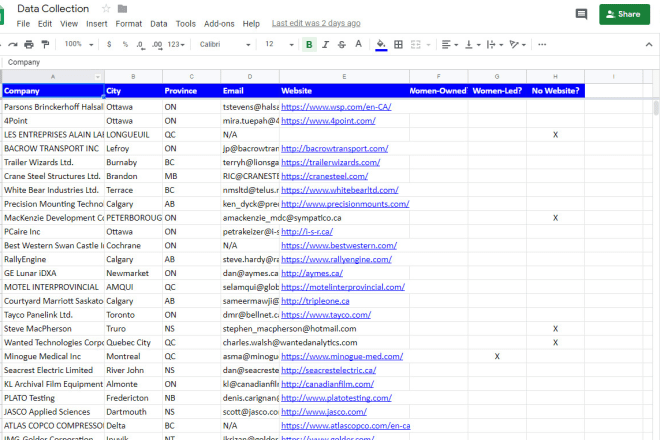
Task: Toggle bold formatting
Action: [309, 44]
